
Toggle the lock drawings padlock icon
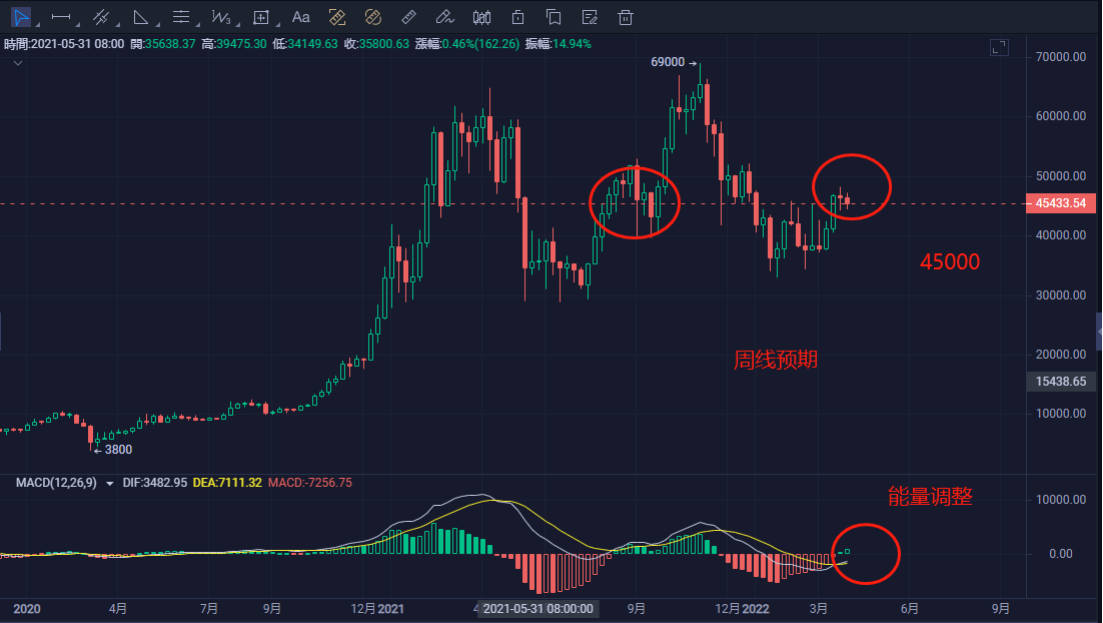click(518, 17)
